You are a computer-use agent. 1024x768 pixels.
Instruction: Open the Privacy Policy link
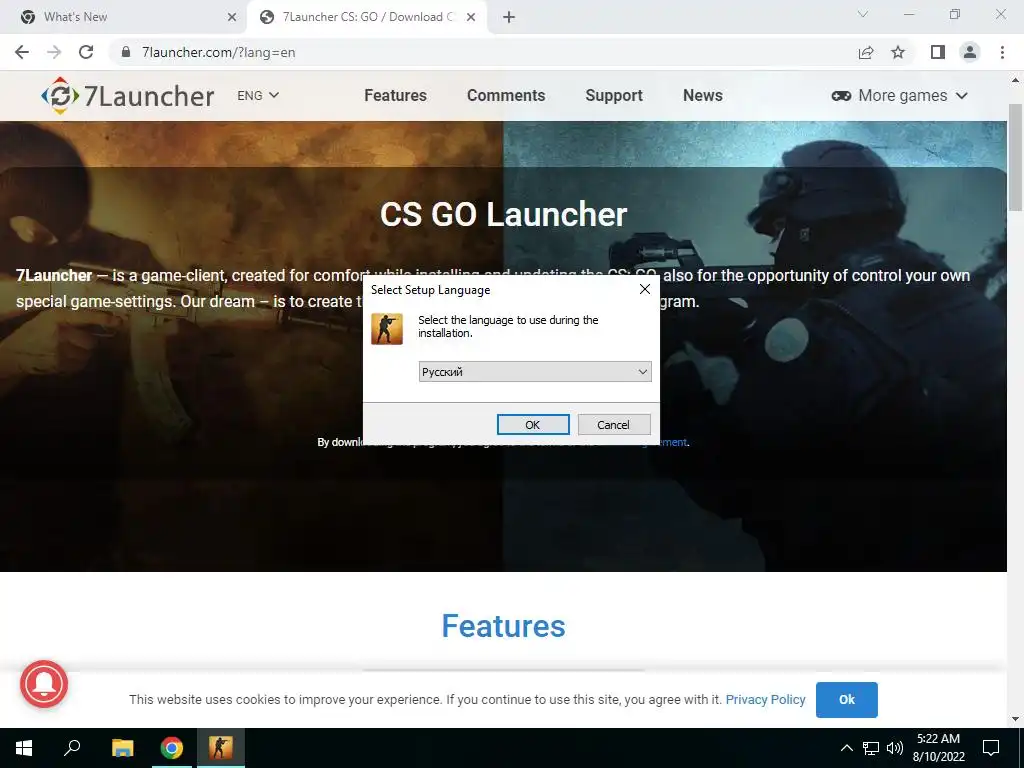(765, 699)
